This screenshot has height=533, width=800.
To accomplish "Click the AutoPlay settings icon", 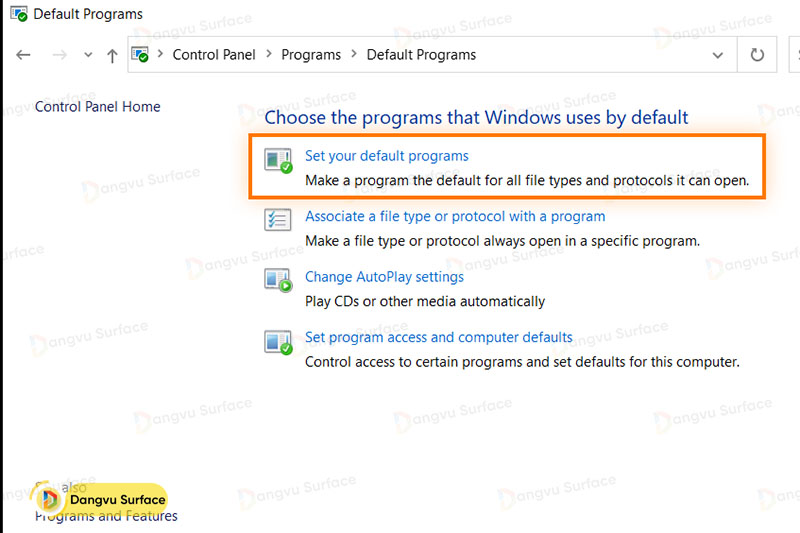I will coord(278,281).
